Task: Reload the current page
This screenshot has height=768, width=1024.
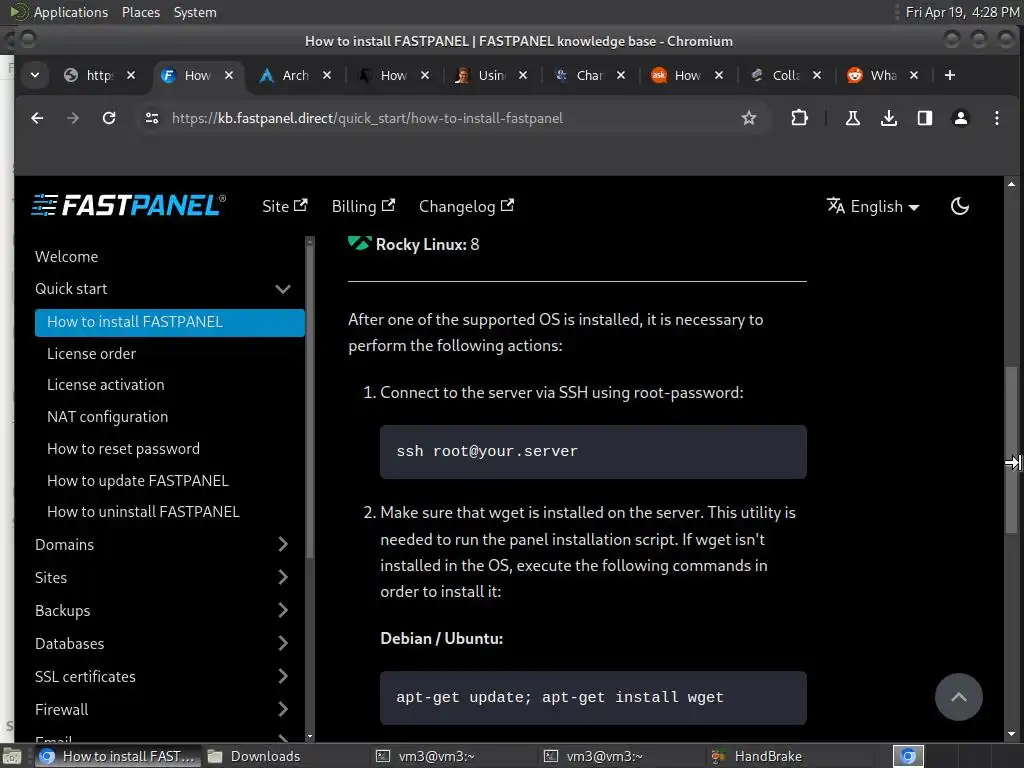Action: click(109, 118)
